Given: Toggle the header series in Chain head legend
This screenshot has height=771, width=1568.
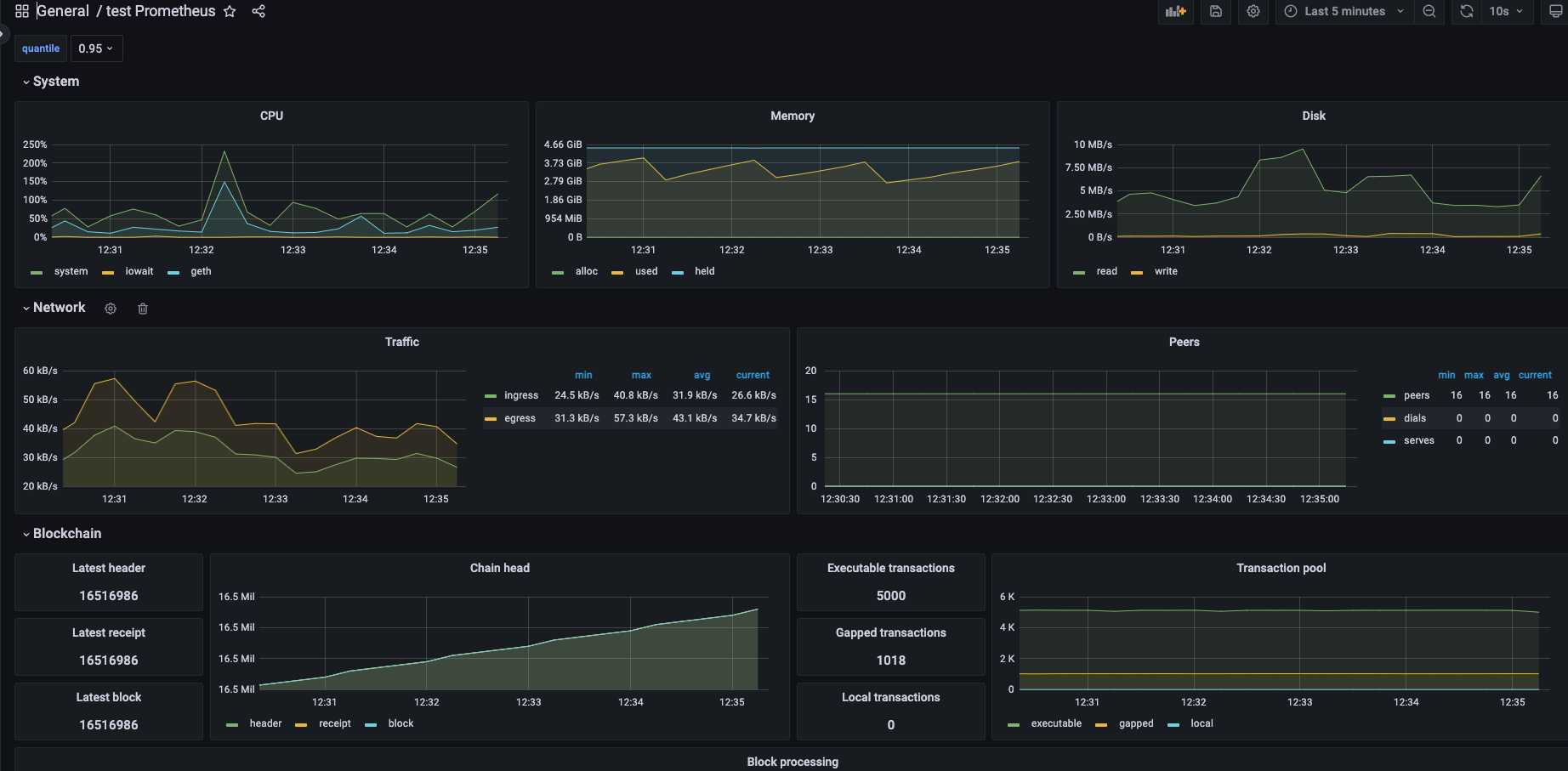Looking at the screenshot, I should (265, 723).
